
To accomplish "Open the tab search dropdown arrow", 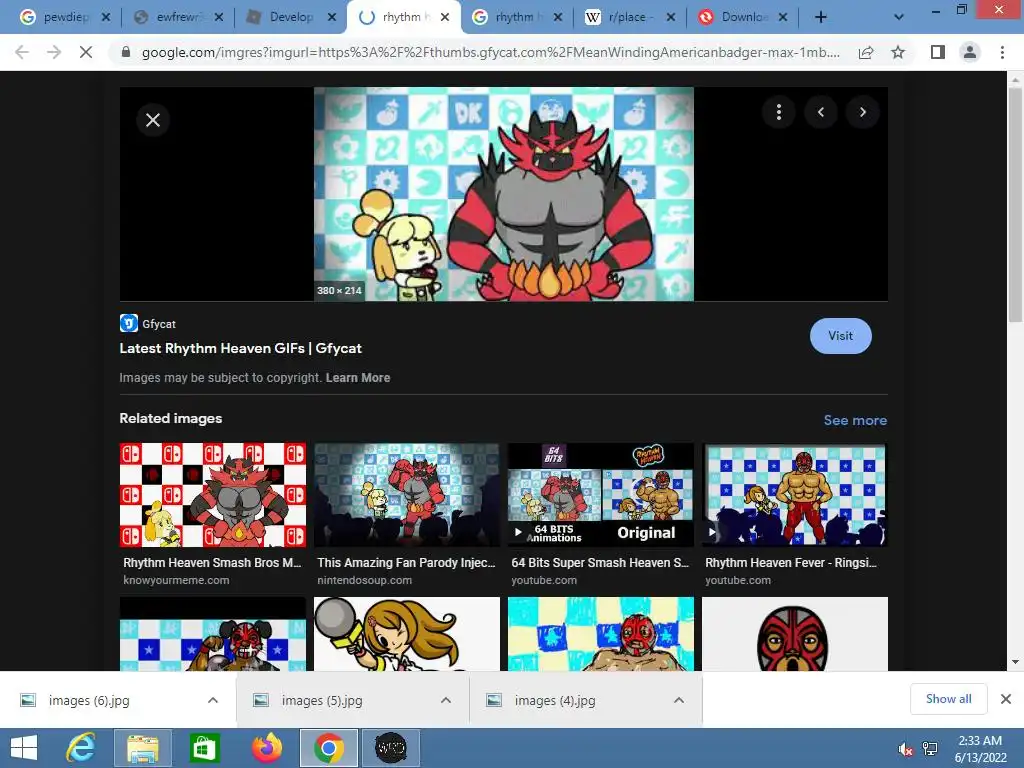I will click(899, 18).
